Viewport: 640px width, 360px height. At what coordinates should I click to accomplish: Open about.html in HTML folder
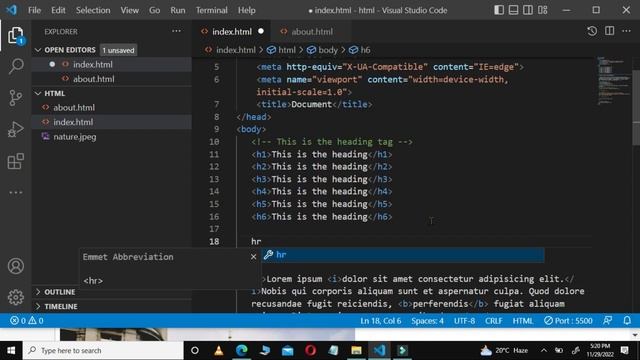pyautogui.click(x=74, y=107)
